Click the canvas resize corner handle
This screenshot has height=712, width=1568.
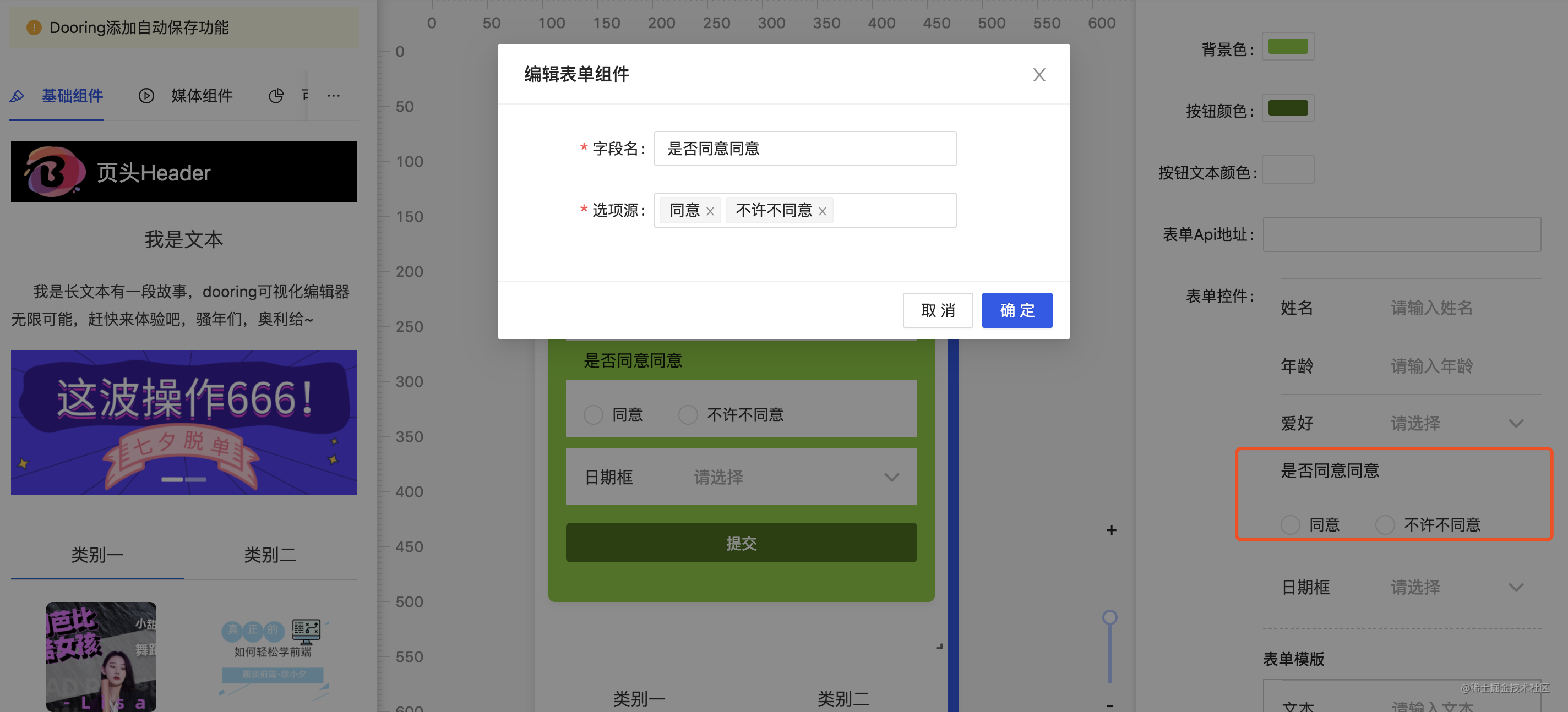939,645
